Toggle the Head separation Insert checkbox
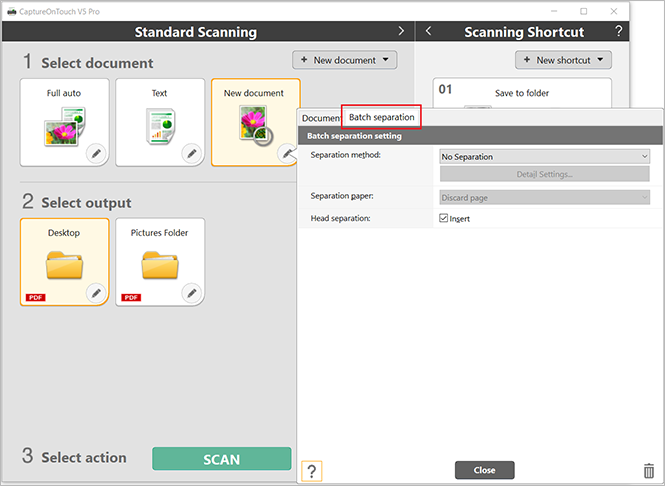Viewport: 665px width, 486px height. click(x=444, y=218)
